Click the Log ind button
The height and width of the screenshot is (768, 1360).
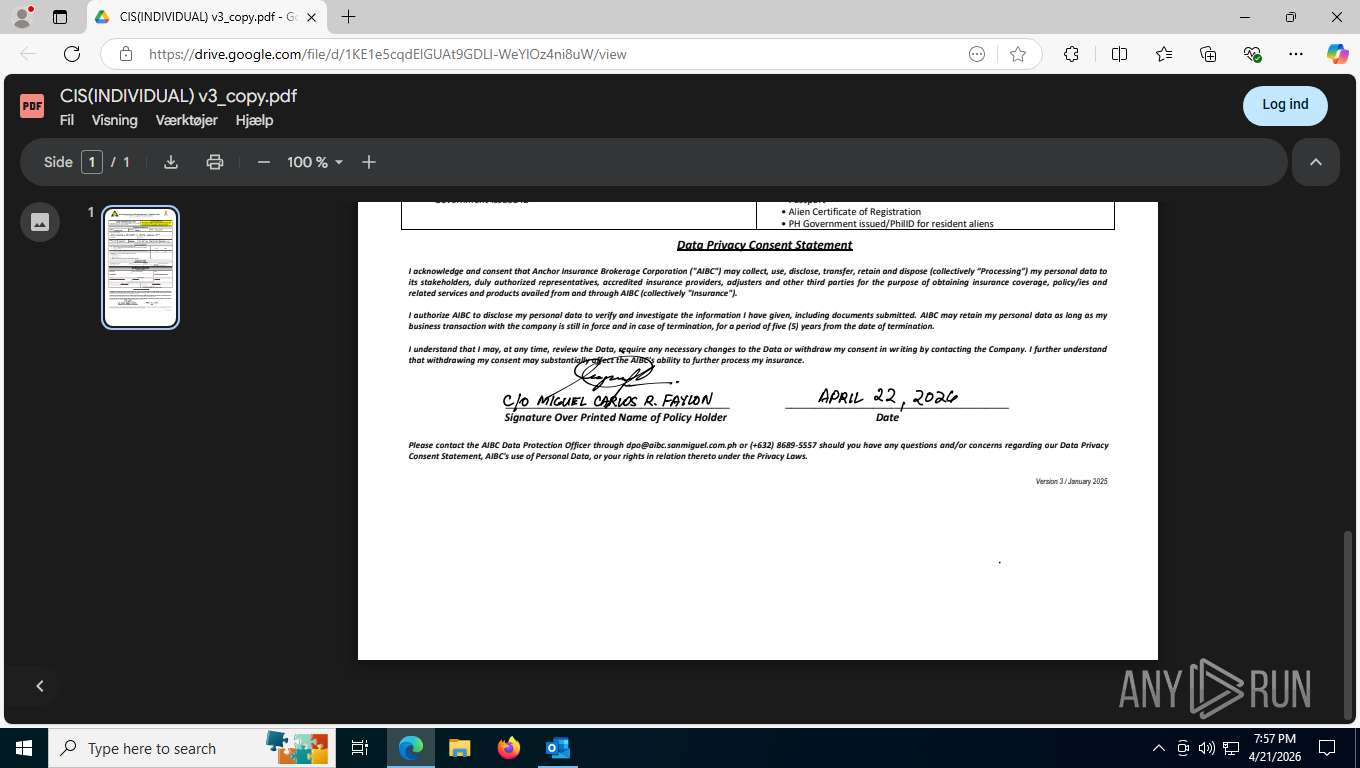click(x=1285, y=105)
